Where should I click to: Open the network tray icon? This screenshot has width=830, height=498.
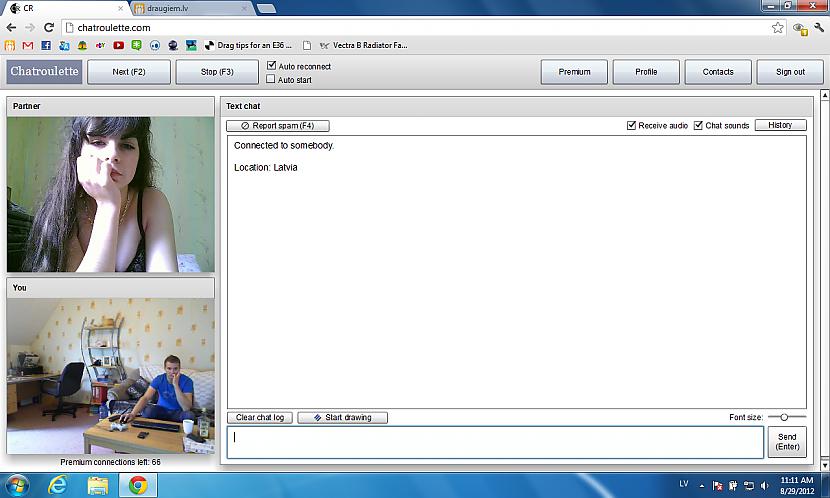click(748, 485)
